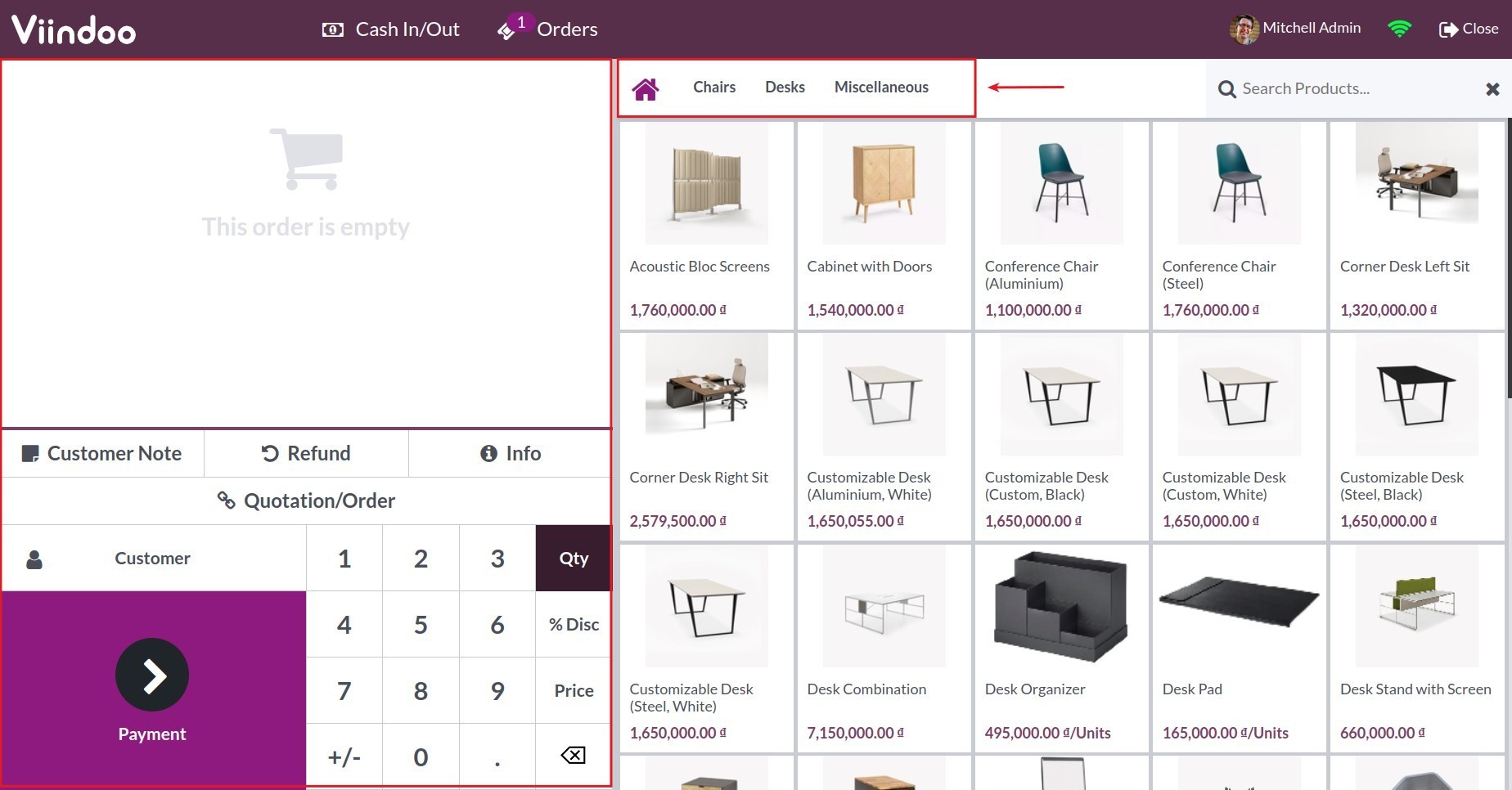Click the Quotation/Order link icon
The image size is (1512, 790).
click(227, 500)
